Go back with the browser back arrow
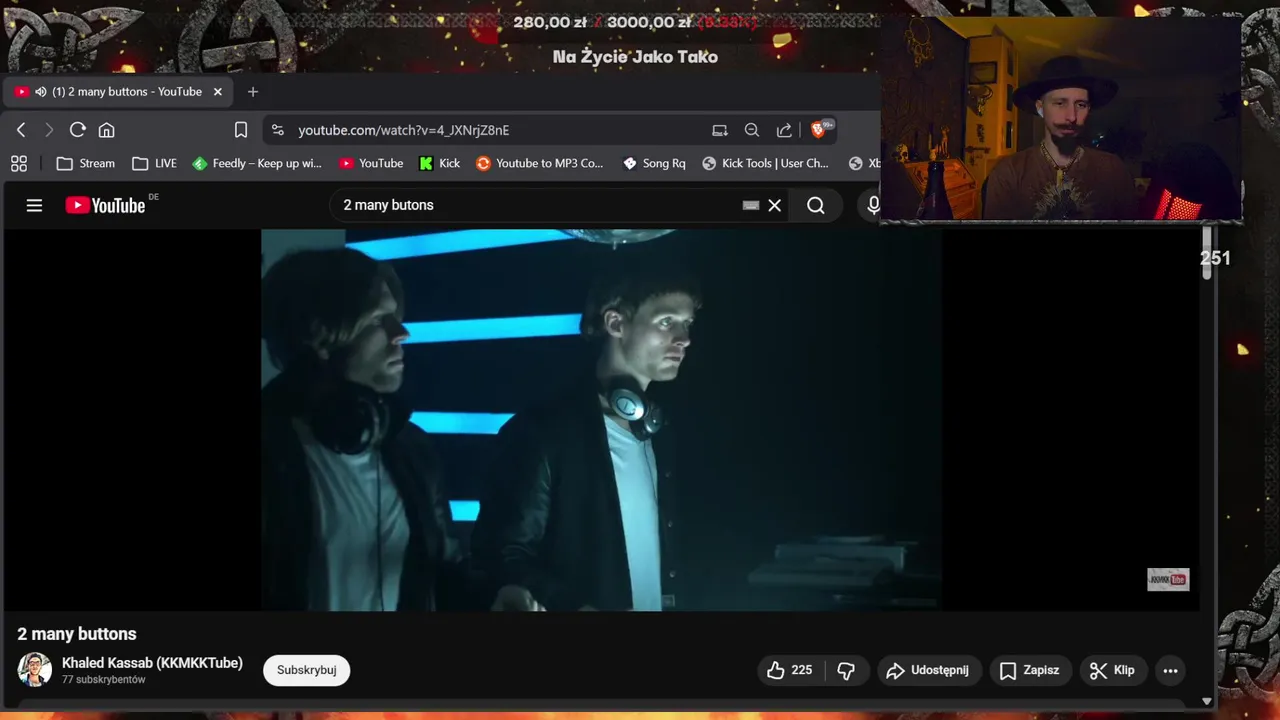Screen dimensions: 1280x720 (x=21, y=130)
